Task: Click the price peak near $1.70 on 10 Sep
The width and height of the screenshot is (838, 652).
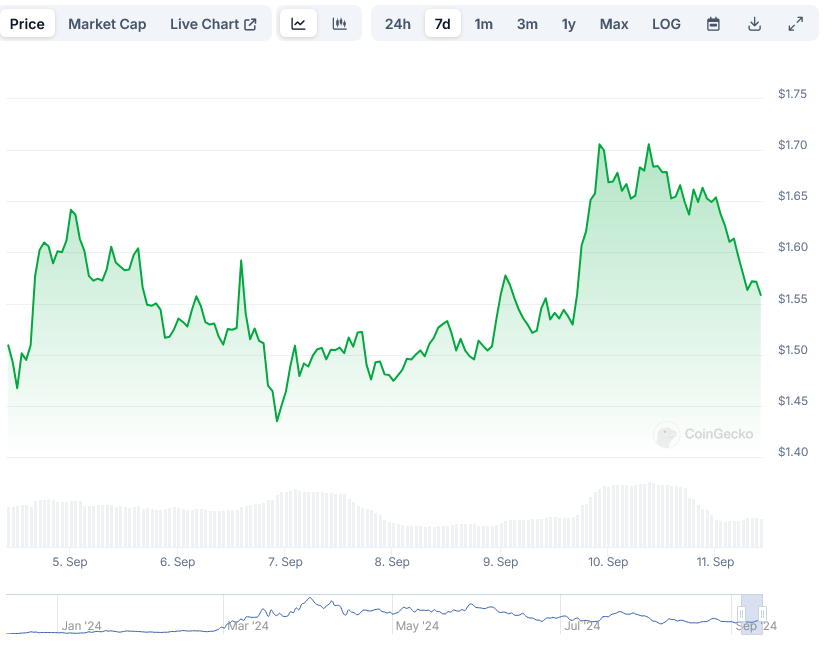Action: pyautogui.click(x=600, y=145)
